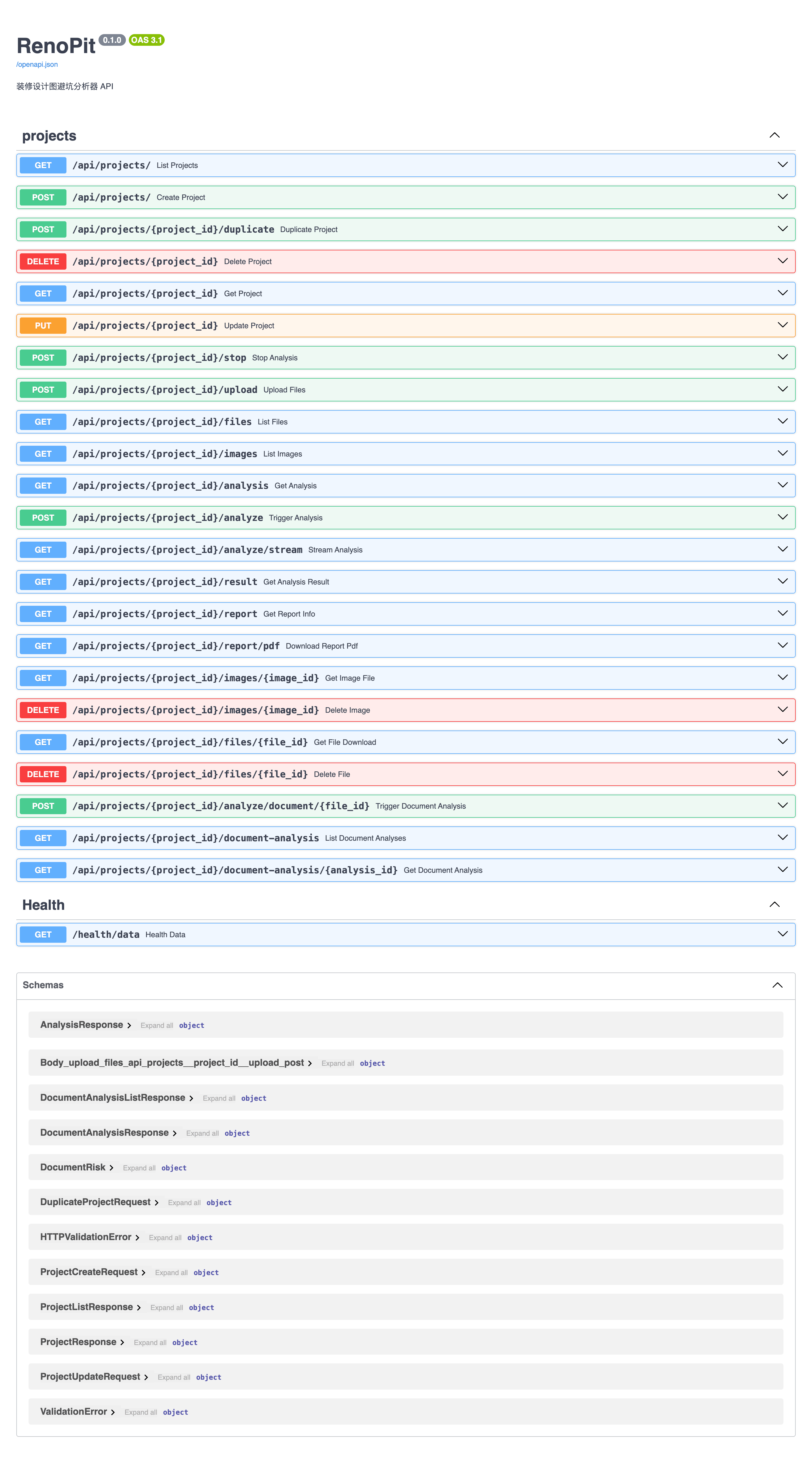Click the Schemas section heading
The width and height of the screenshot is (812, 1459).
pyautogui.click(x=43, y=985)
